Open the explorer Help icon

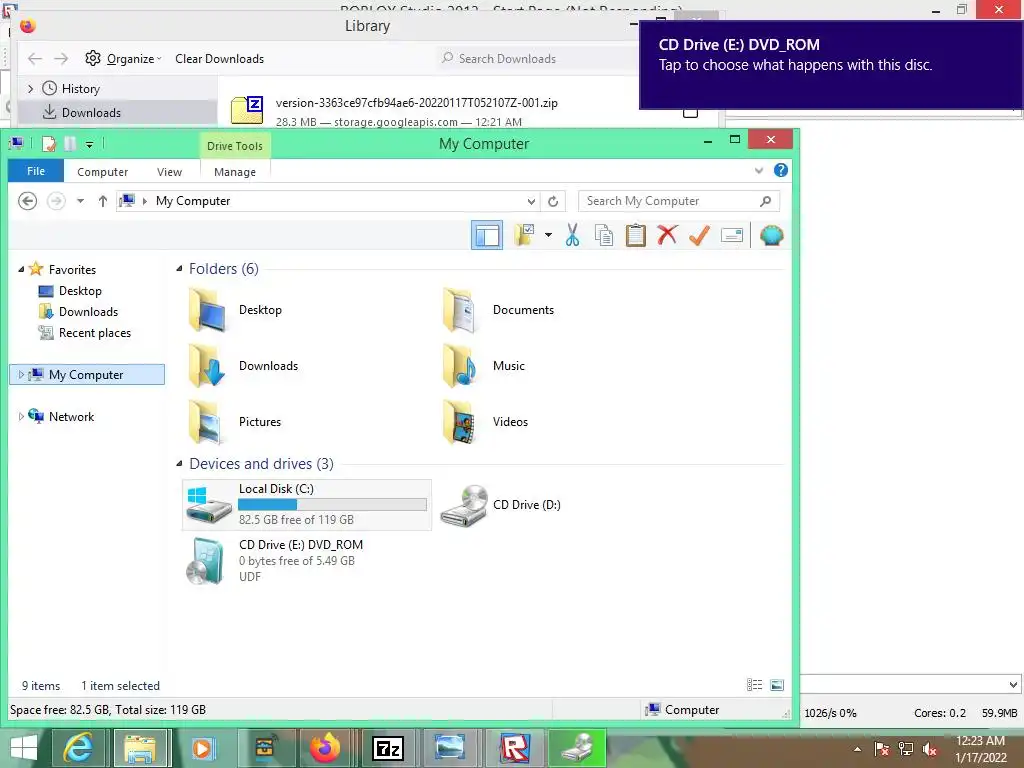tap(780, 170)
